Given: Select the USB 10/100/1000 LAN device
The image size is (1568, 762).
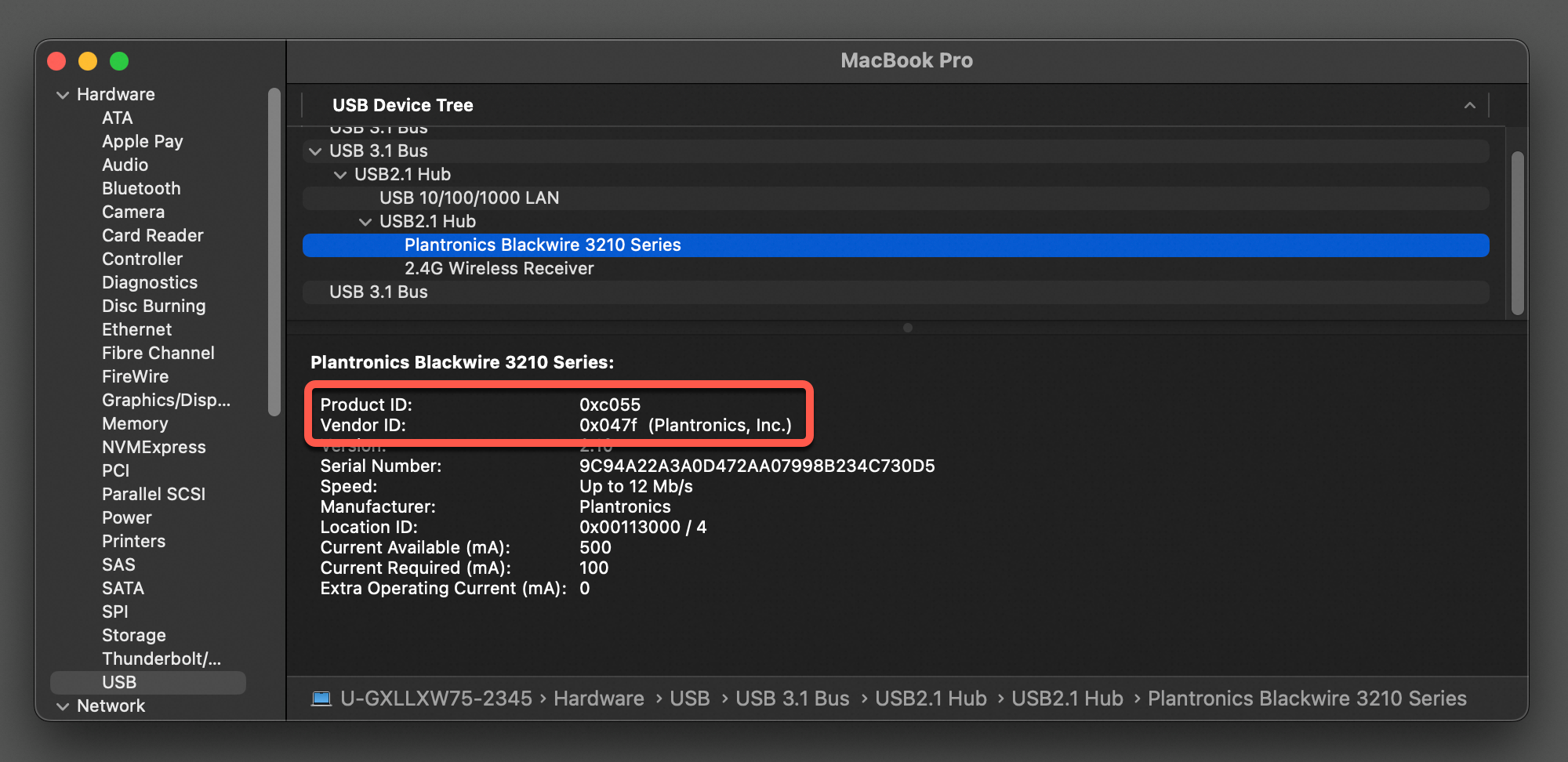Looking at the screenshot, I should [468, 198].
